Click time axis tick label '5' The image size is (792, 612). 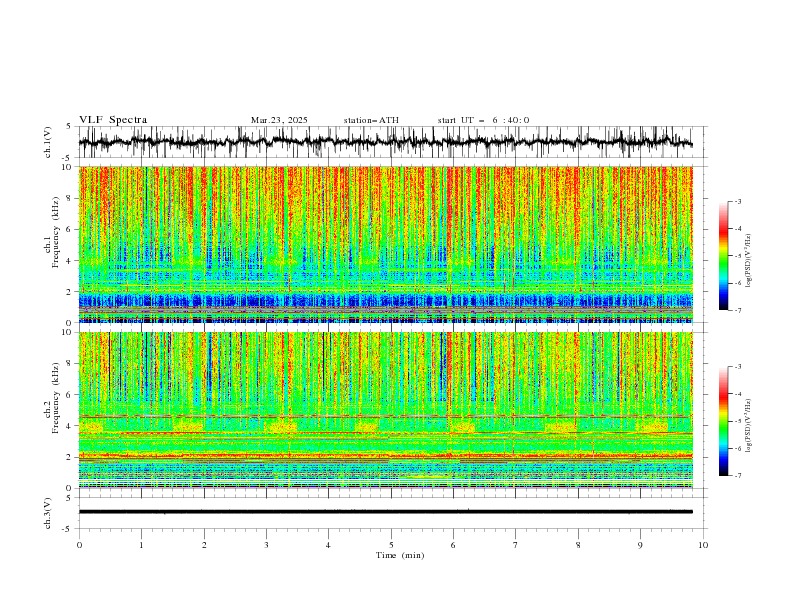click(391, 545)
